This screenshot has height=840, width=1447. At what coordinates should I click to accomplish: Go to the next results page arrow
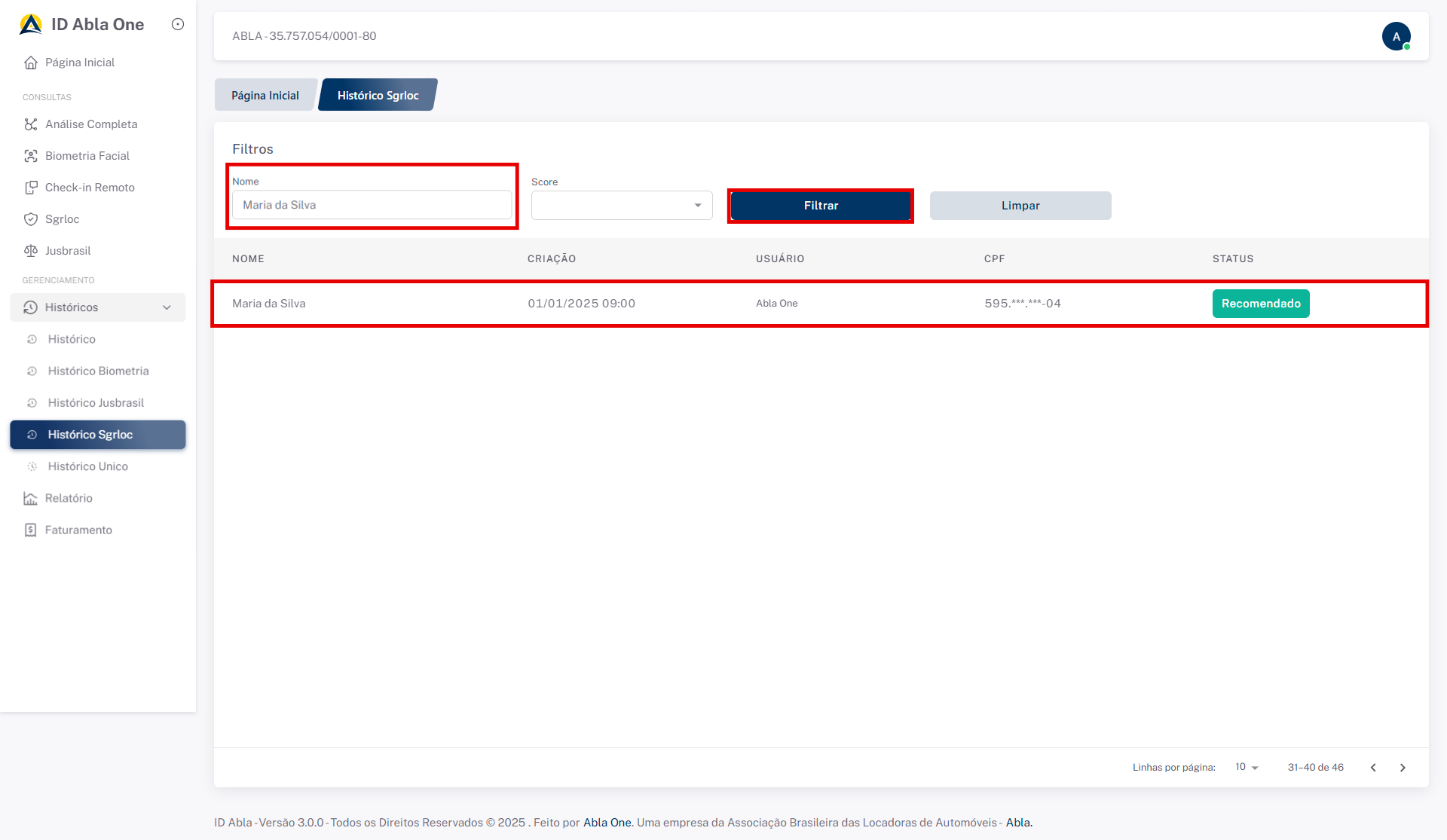[x=1403, y=768]
